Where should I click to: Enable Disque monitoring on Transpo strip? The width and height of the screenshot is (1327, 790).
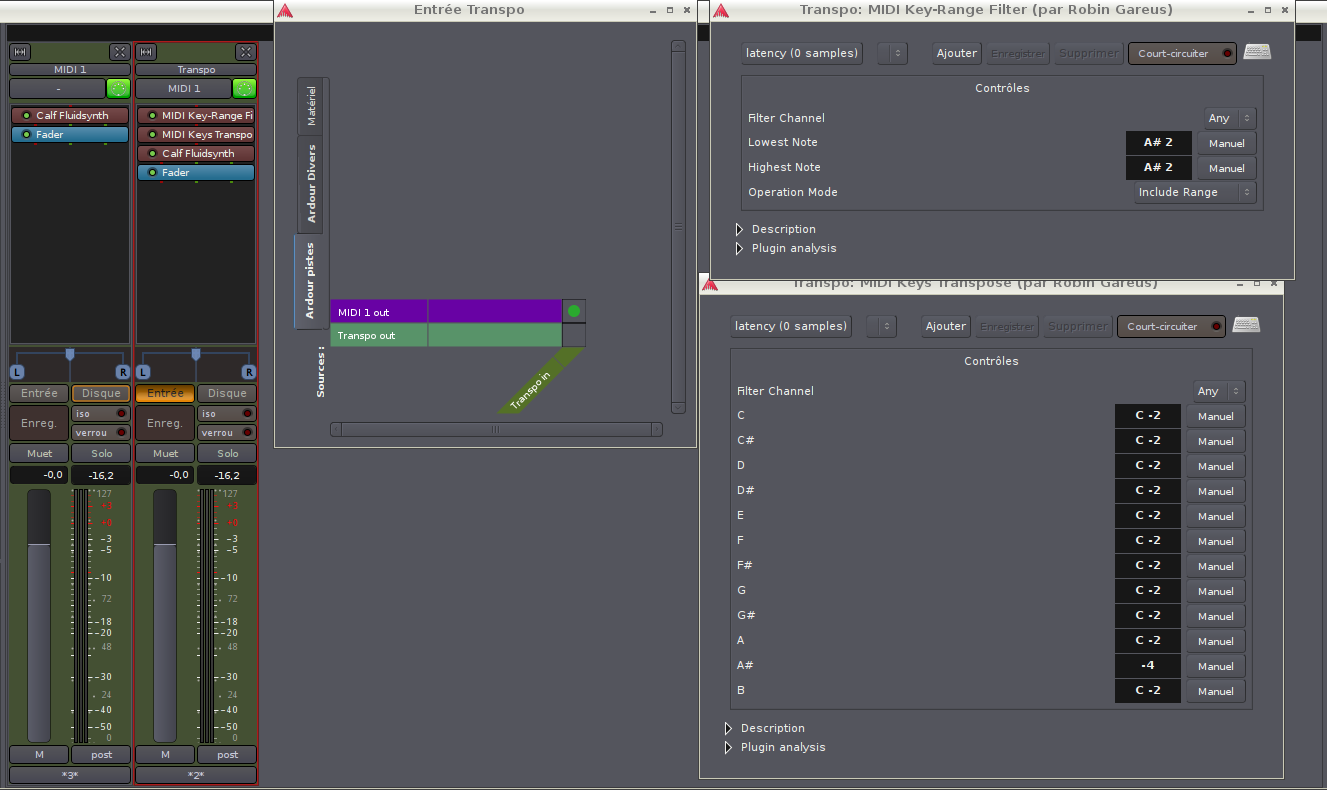coord(227,393)
